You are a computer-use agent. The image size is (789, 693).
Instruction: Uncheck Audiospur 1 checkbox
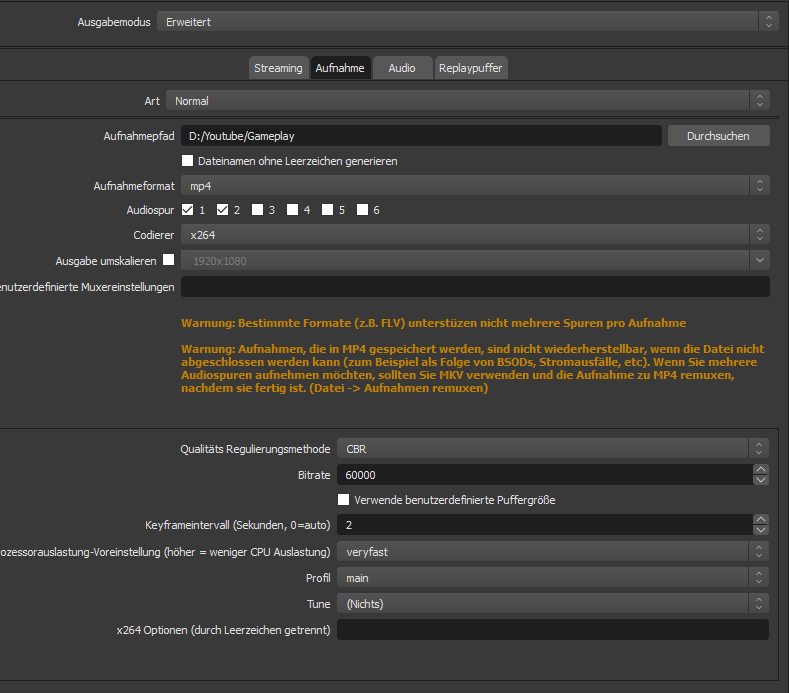(188, 209)
